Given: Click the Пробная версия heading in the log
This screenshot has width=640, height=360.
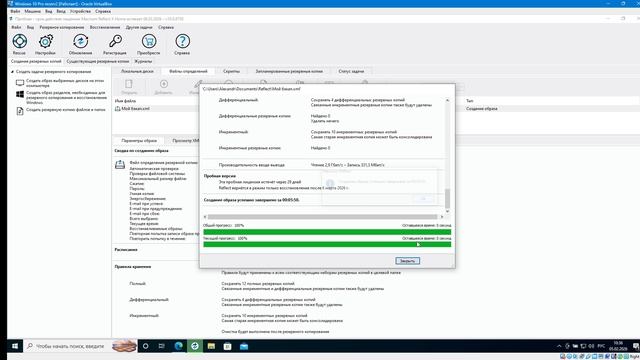Looking at the screenshot, I should [x=220, y=176].
